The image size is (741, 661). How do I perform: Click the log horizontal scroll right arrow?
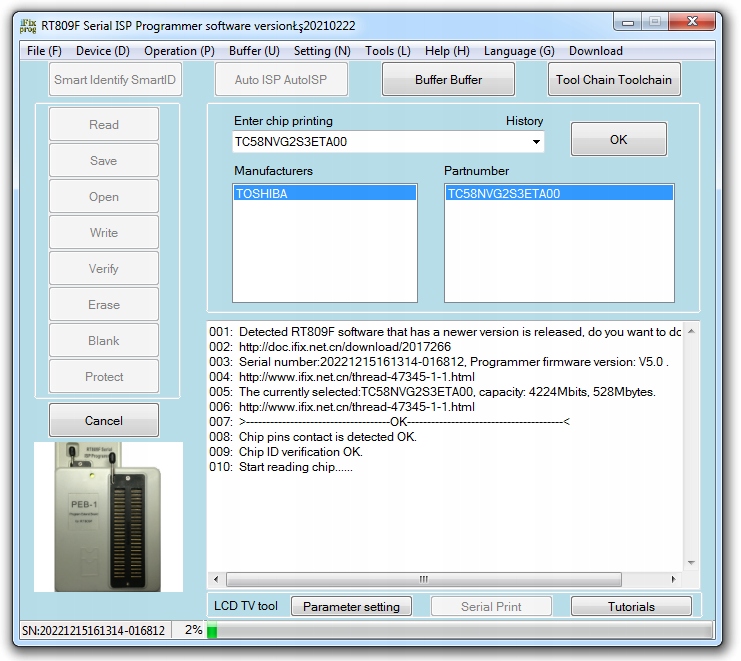(x=673, y=579)
